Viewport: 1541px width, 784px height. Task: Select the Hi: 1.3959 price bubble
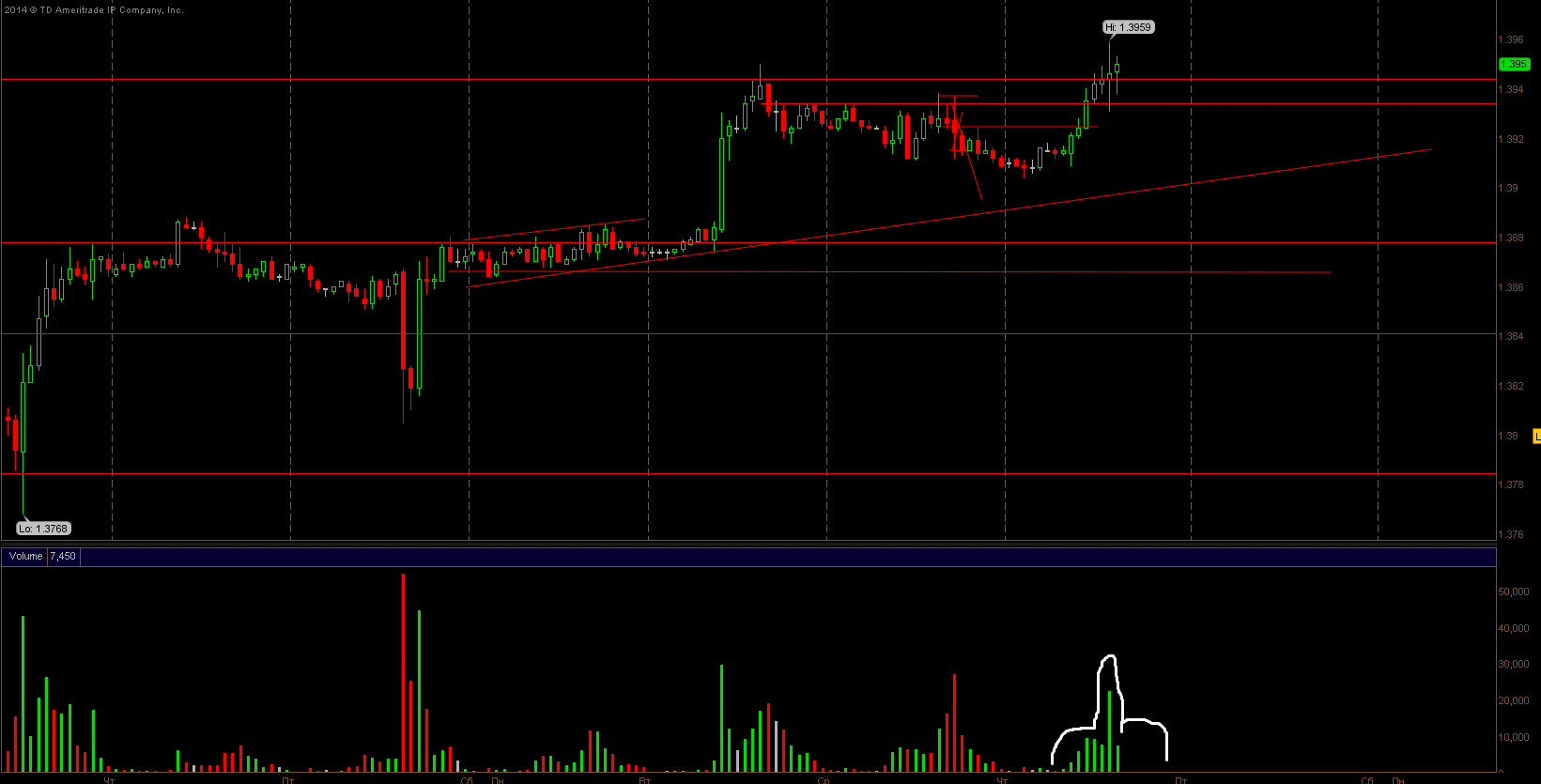click(x=1128, y=27)
